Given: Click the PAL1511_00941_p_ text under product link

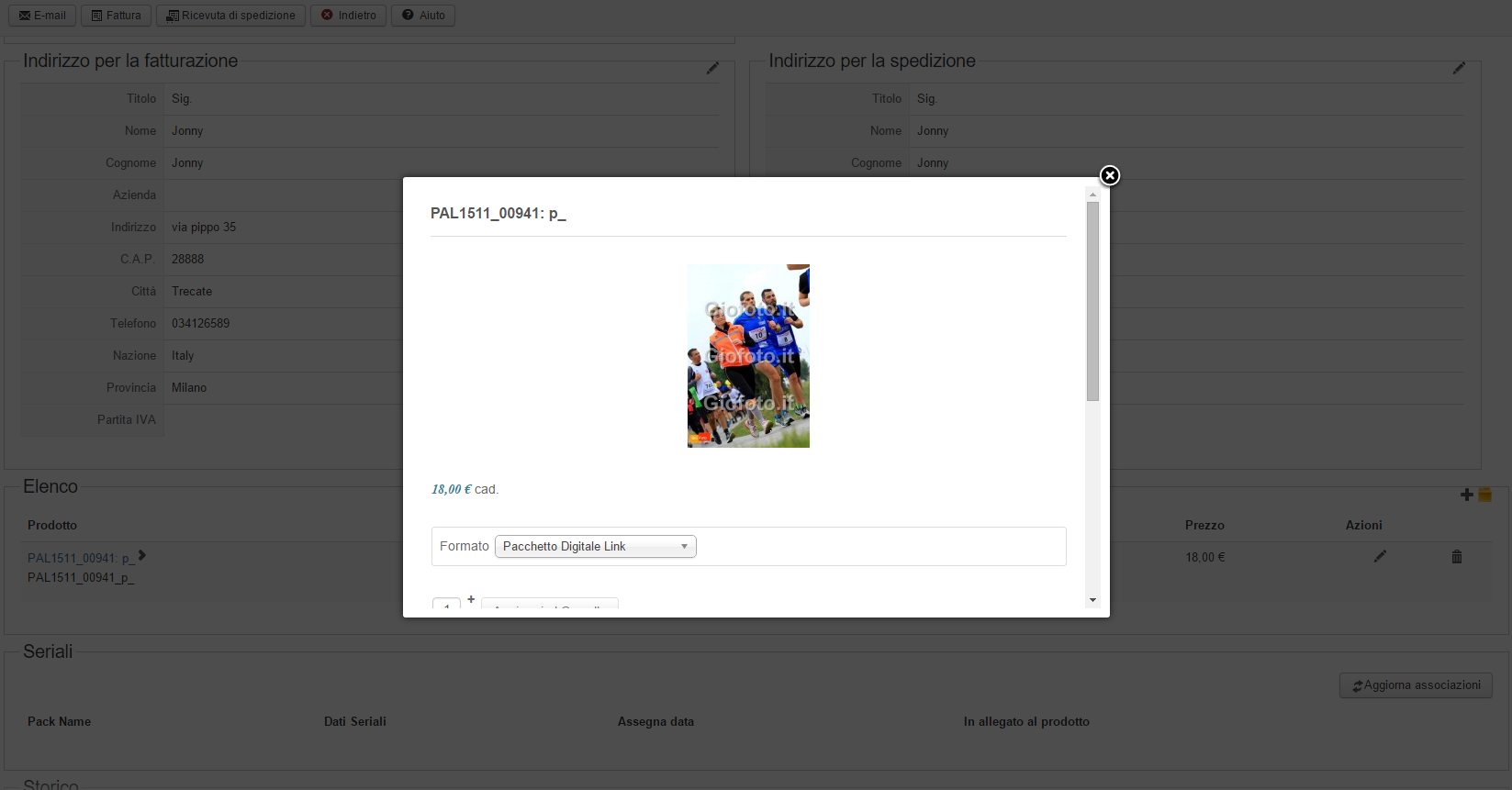Looking at the screenshot, I should tap(81, 578).
